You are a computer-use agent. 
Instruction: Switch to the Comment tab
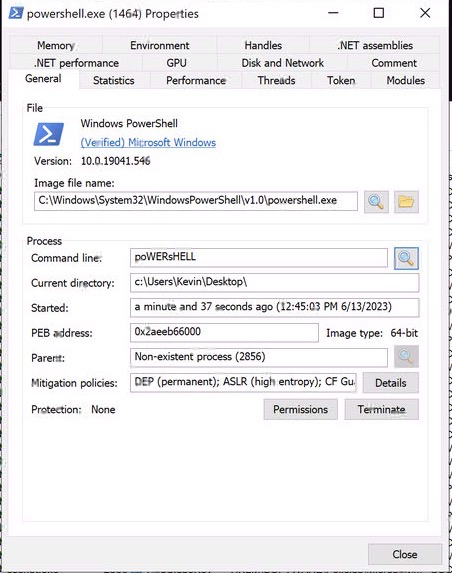coord(394,63)
